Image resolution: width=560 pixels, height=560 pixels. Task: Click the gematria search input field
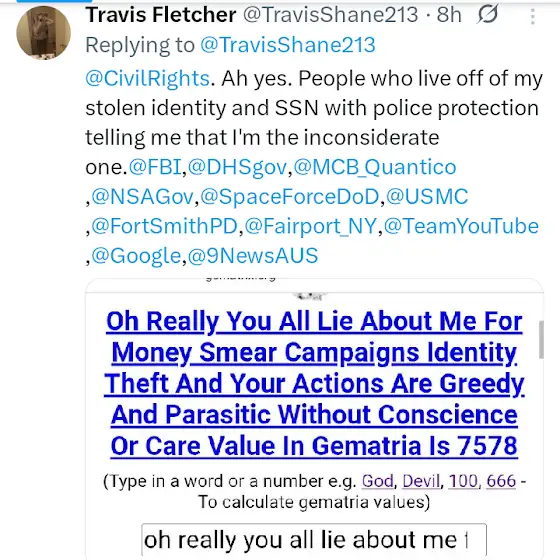click(x=314, y=540)
